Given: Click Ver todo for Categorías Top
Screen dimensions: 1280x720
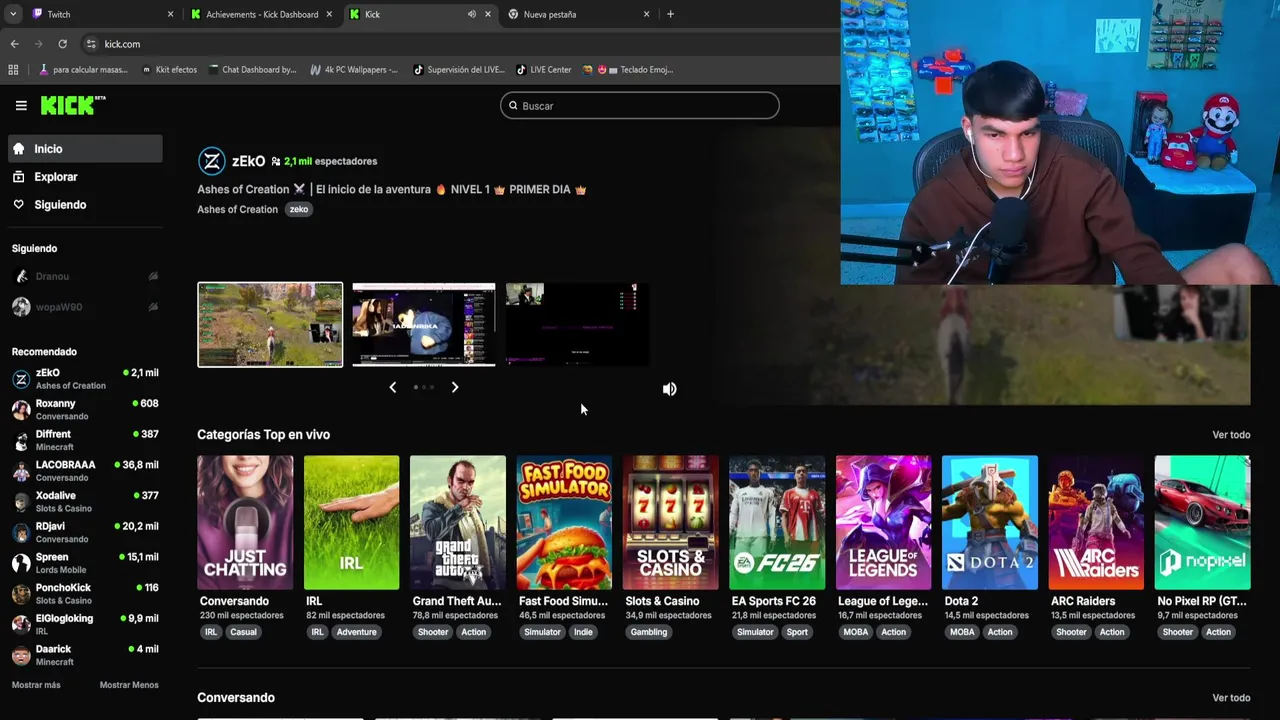Looking at the screenshot, I should [x=1231, y=435].
